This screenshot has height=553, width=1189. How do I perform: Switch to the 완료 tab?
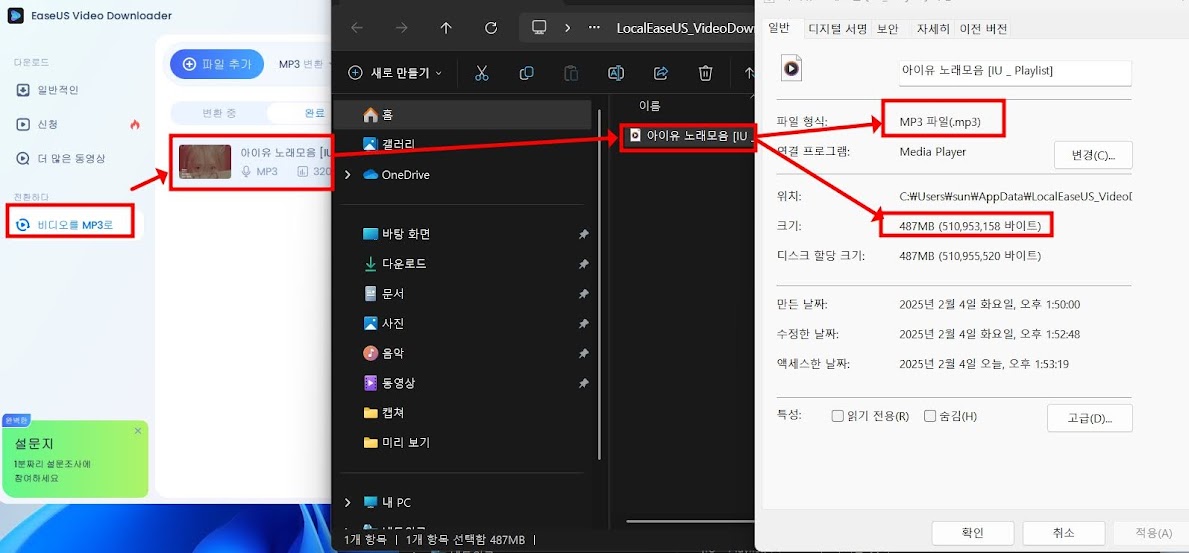coord(315,113)
